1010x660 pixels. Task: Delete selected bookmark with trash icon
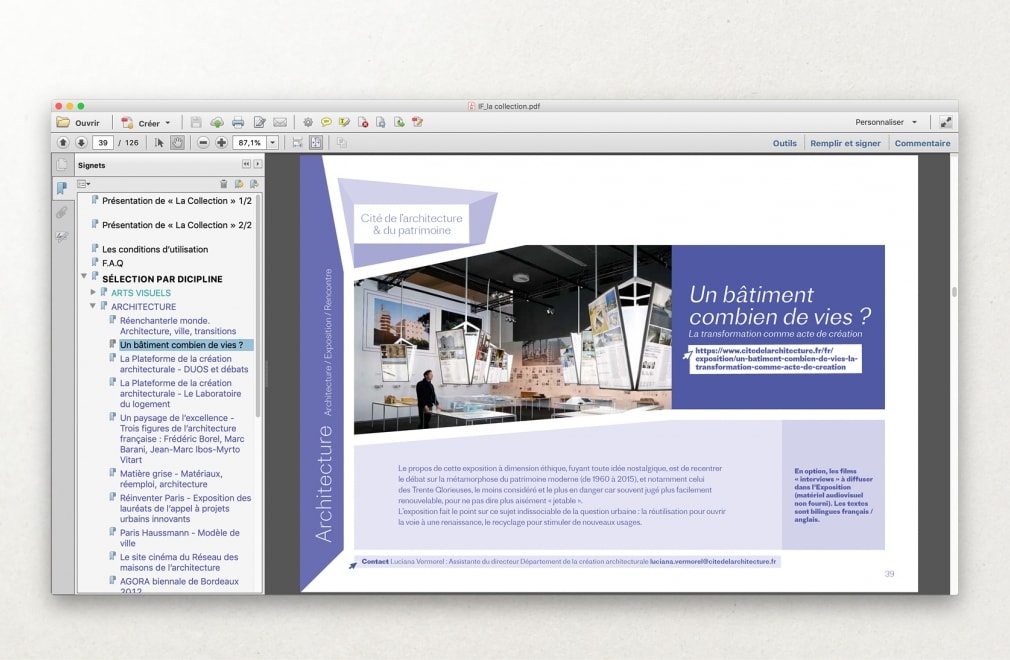pyautogui.click(x=223, y=184)
